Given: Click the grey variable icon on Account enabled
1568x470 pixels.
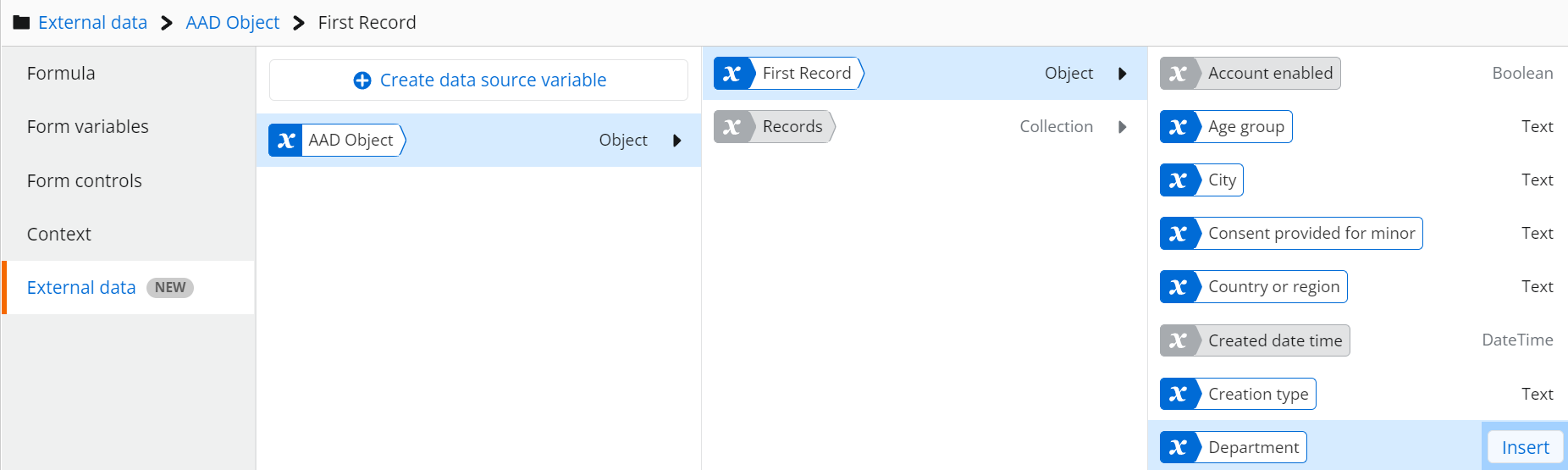Looking at the screenshot, I should coord(1178,74).
